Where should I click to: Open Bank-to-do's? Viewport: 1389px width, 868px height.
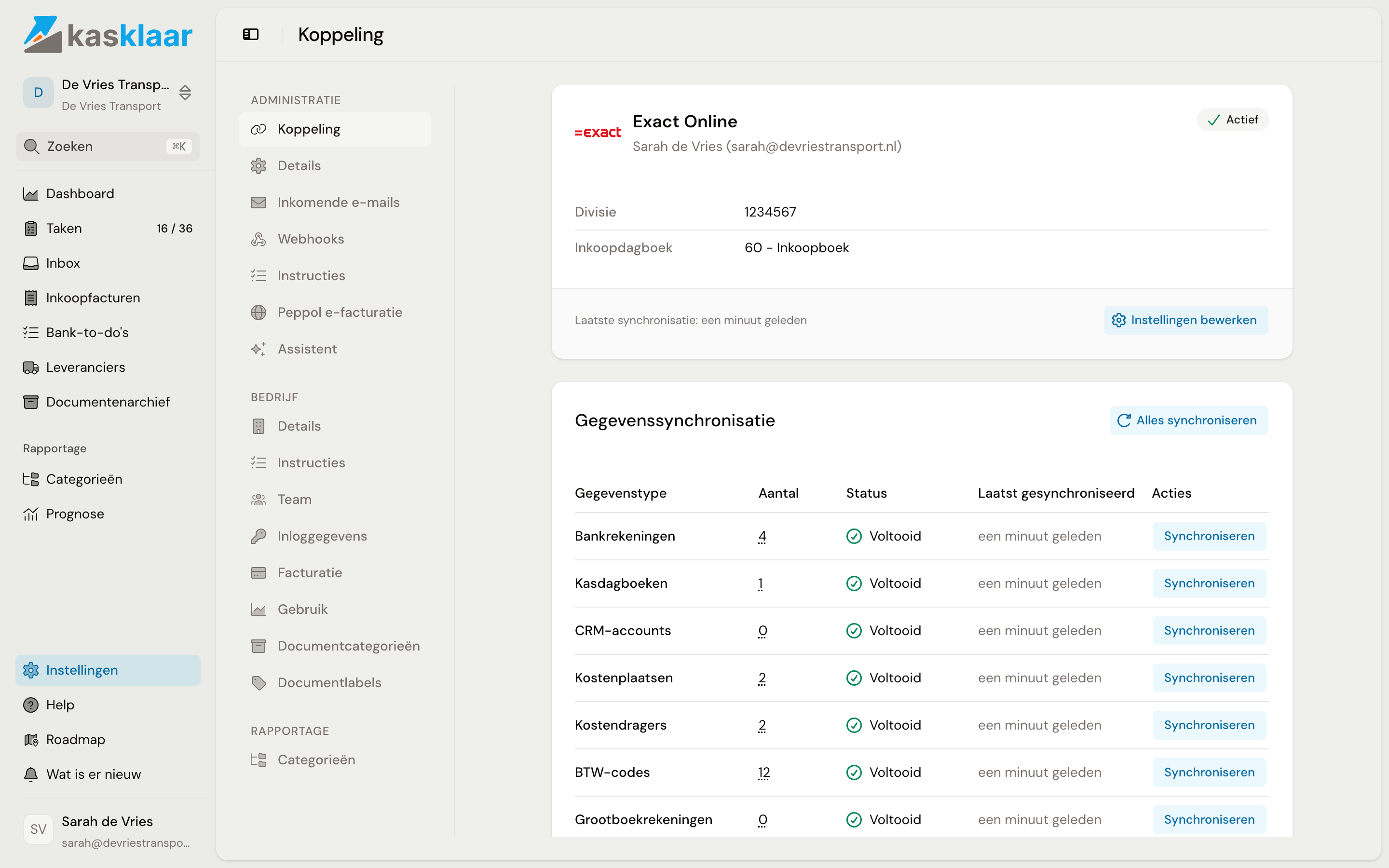pyautogui.click(x=108, y=332)
